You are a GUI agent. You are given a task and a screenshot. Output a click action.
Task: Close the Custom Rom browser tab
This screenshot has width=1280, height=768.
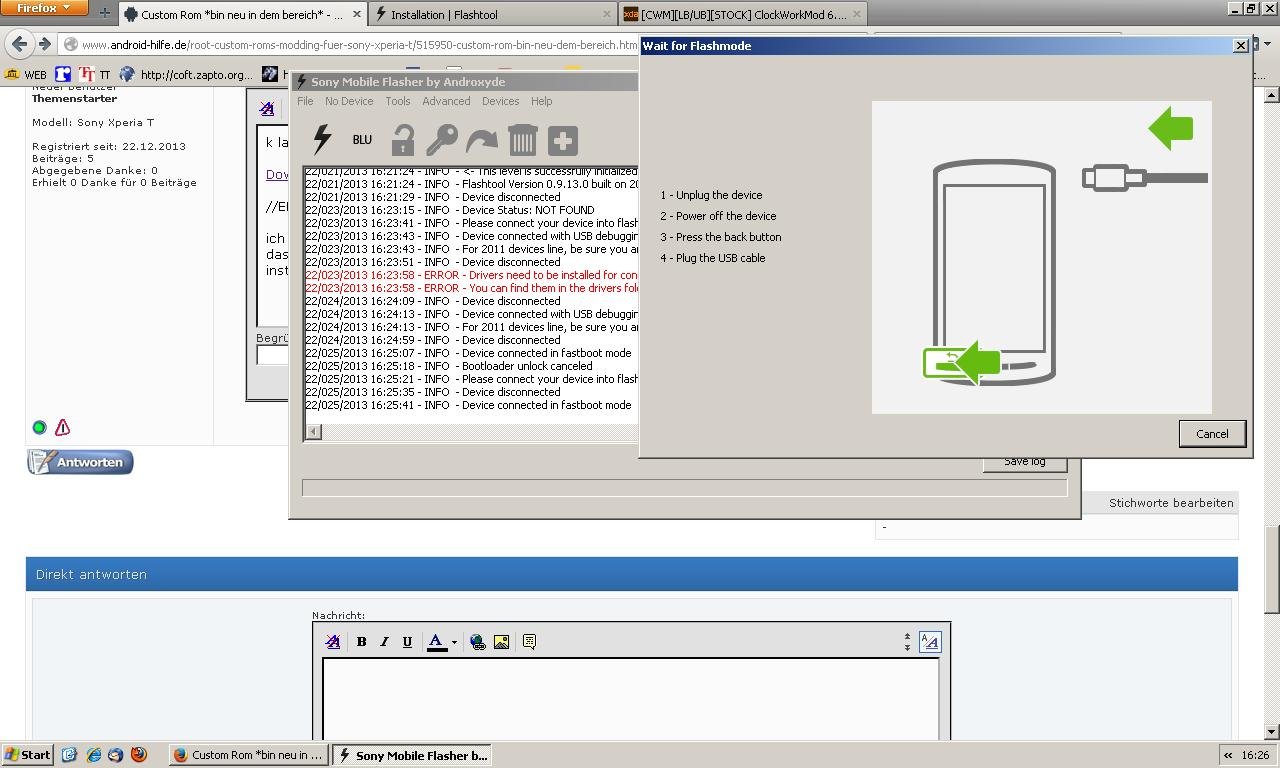357,15
